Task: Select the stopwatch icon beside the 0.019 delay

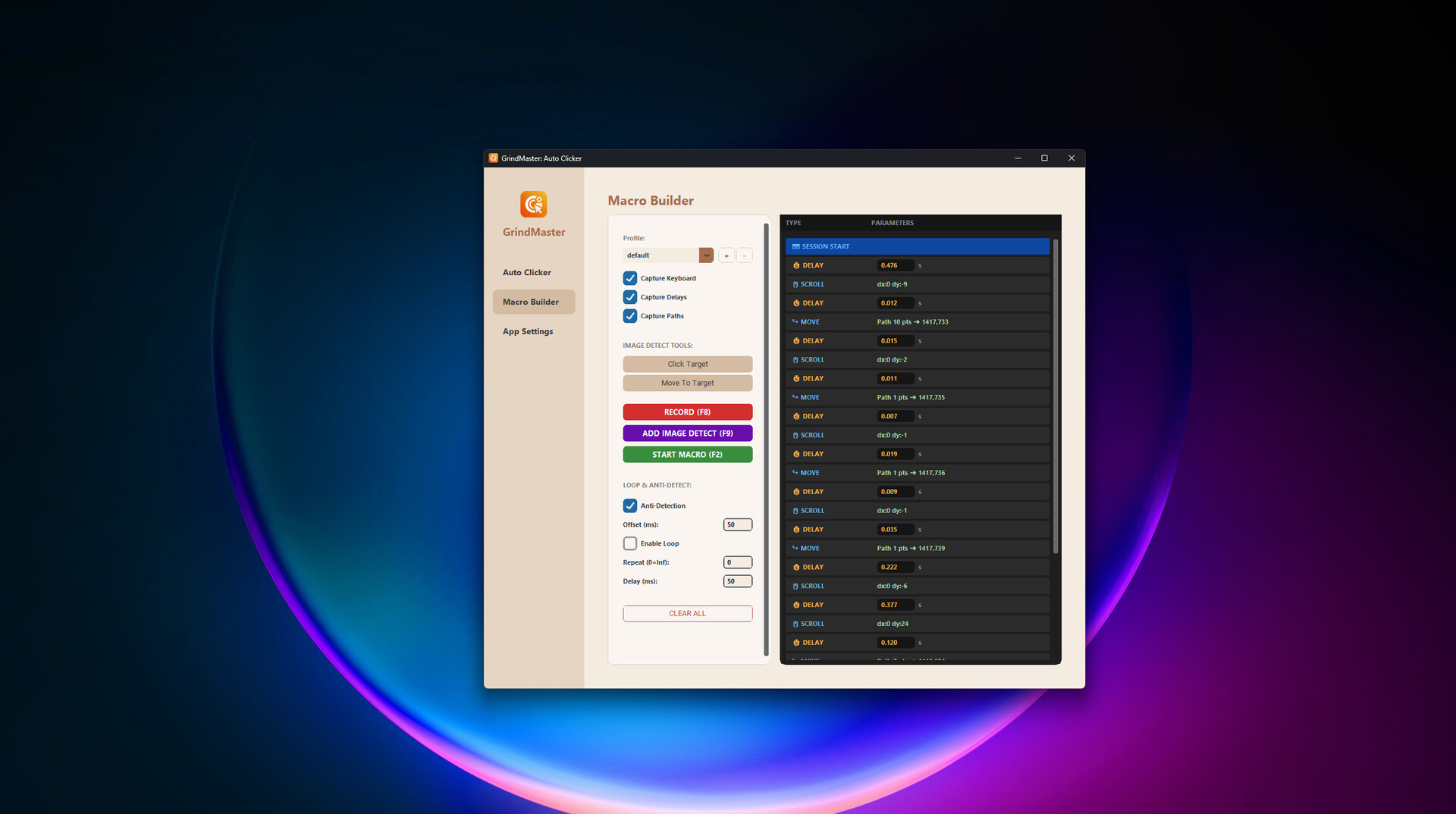Action: coord(796,454)
